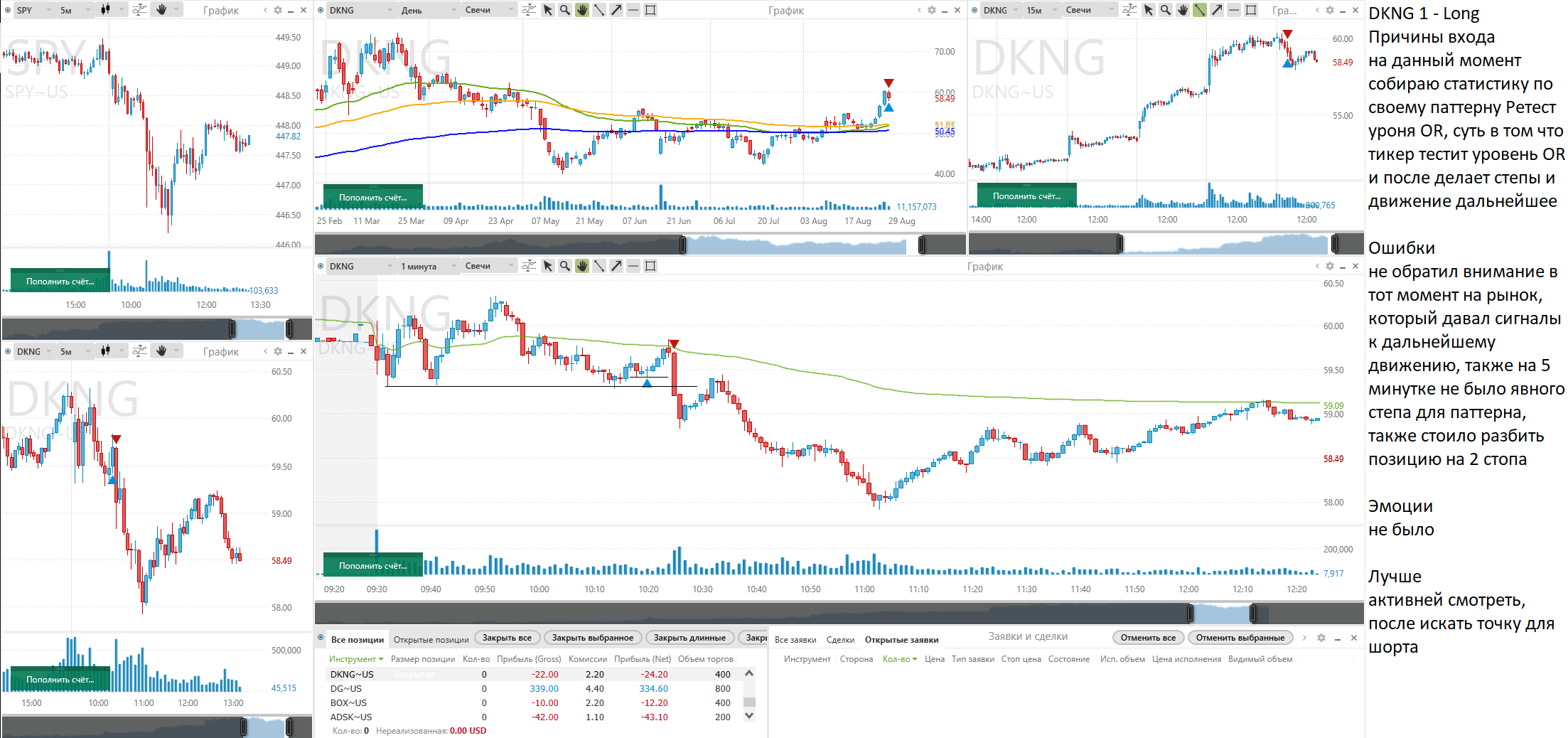
Task: Toggle the hand pan tool in DKNG daily chart
Action: [582, 10]
